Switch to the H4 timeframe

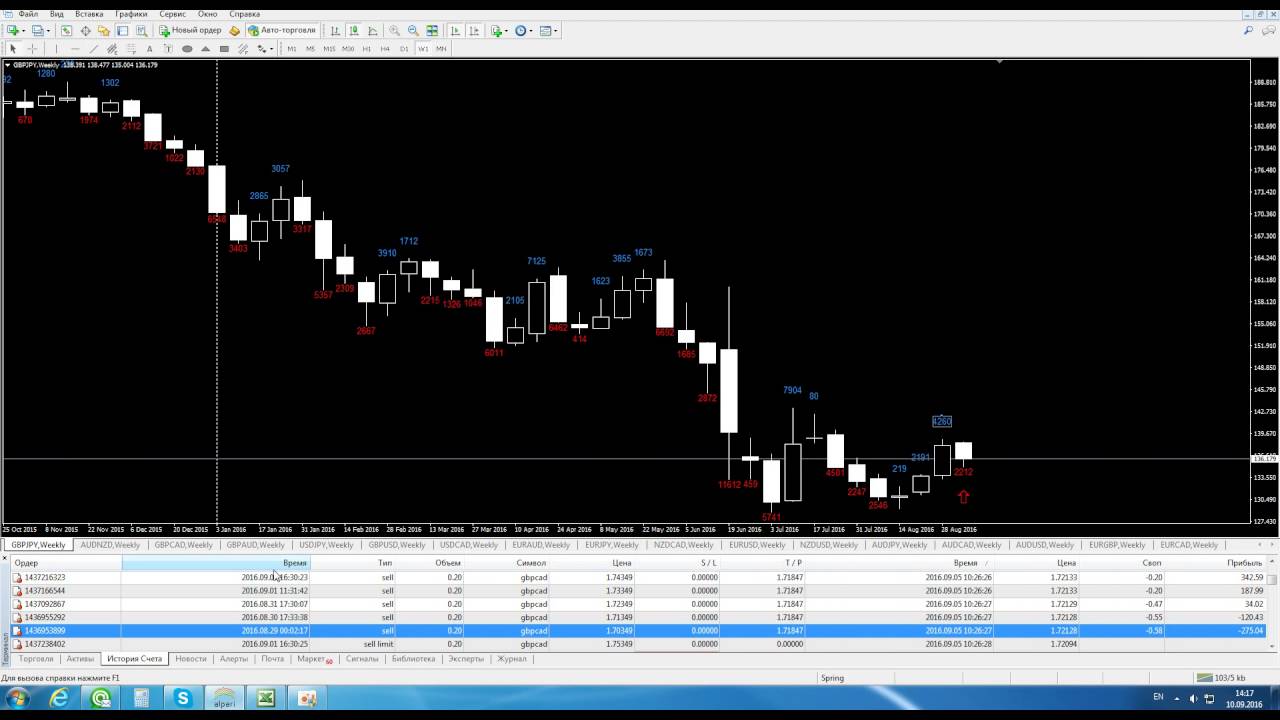(x=385, y=48)
